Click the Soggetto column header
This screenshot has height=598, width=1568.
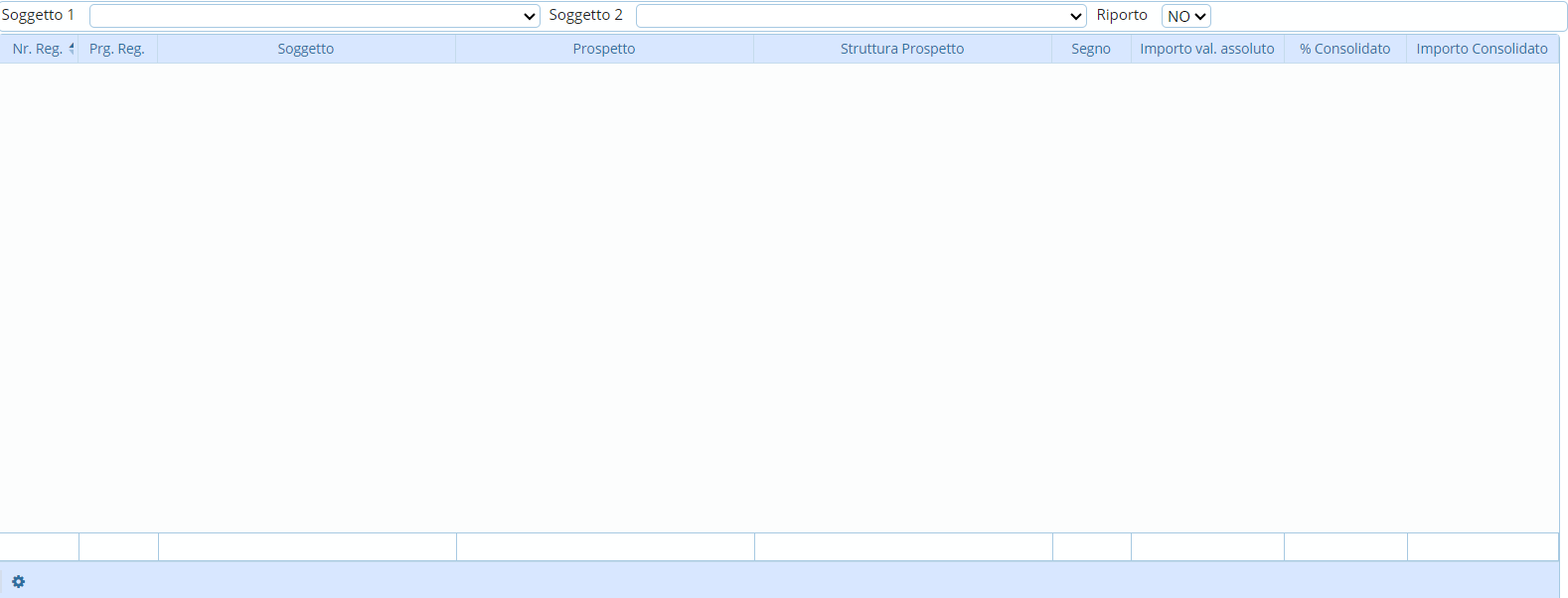pyautogui.click(x=306, y=49)
